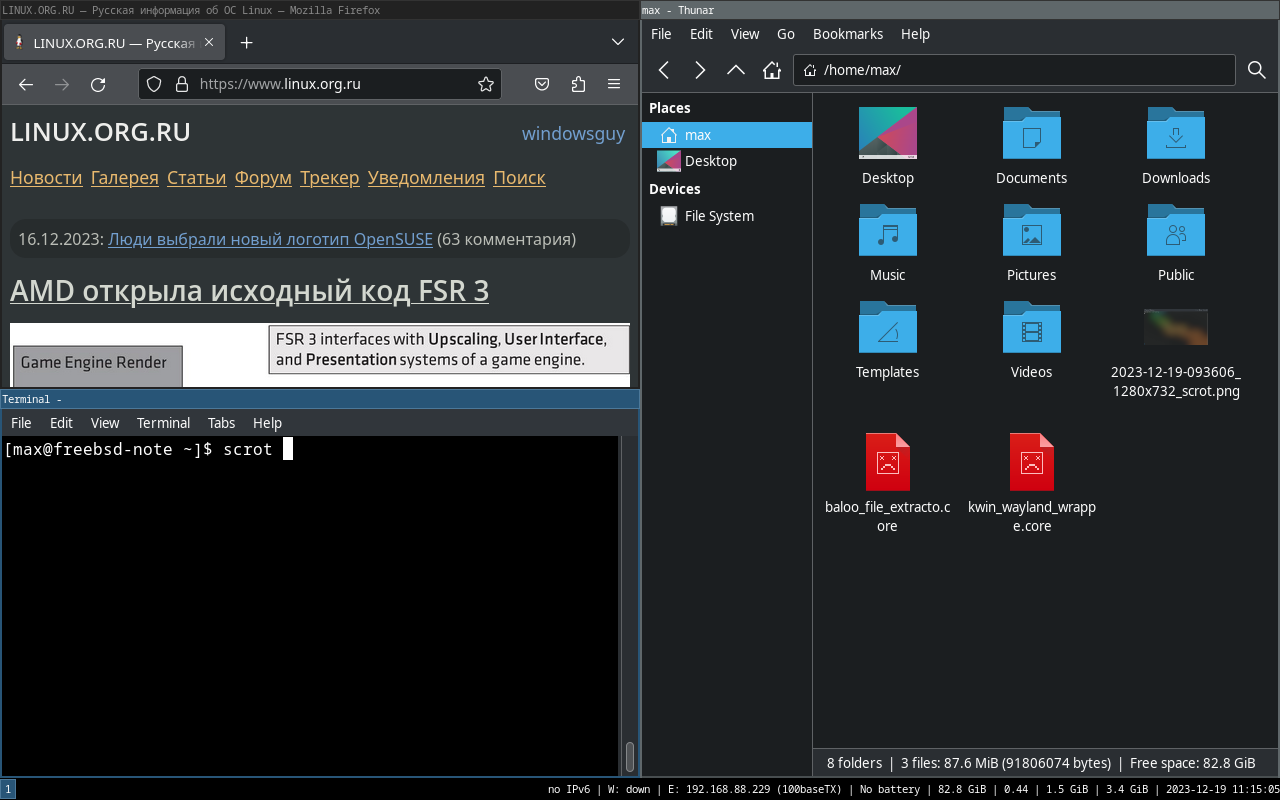Open Thunar Go menu
Screen dimensions: 1280x800
(786, 34)
